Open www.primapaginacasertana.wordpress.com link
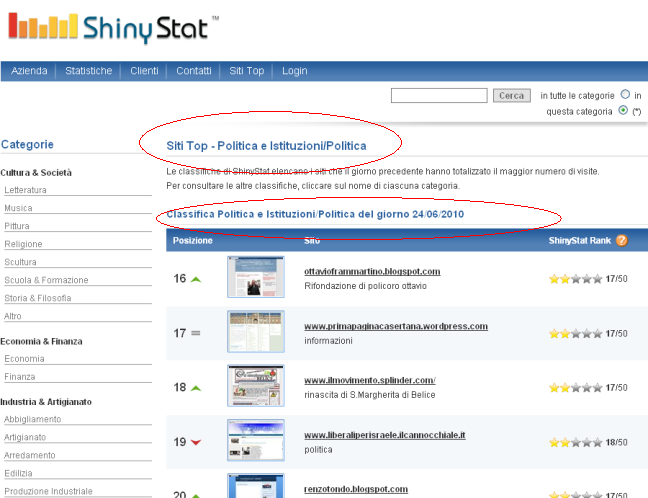The width and height of the screenshot is (648, 498). click(396, 326)
